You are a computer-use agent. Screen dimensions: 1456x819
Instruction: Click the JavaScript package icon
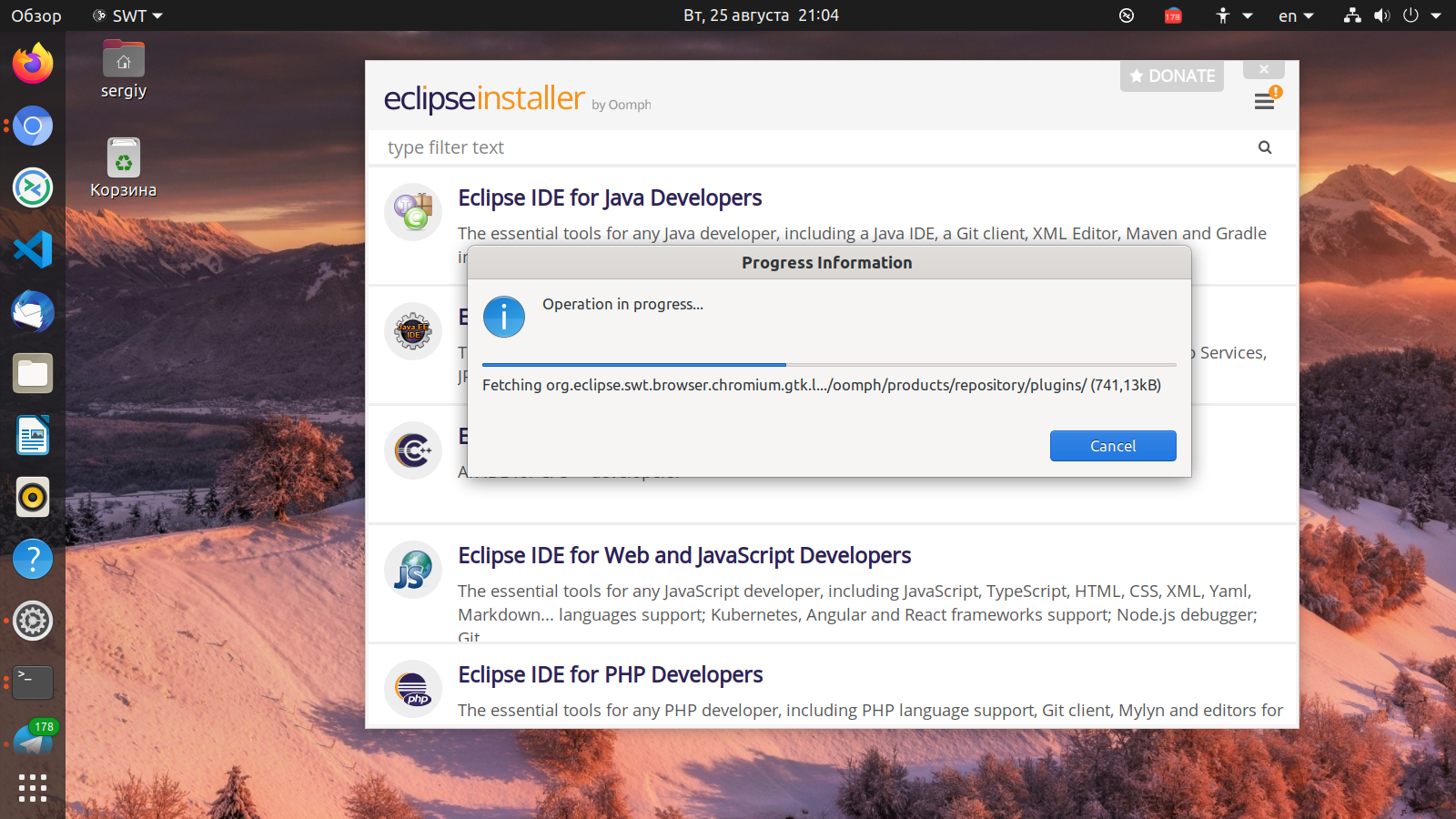tap(413, 570)
